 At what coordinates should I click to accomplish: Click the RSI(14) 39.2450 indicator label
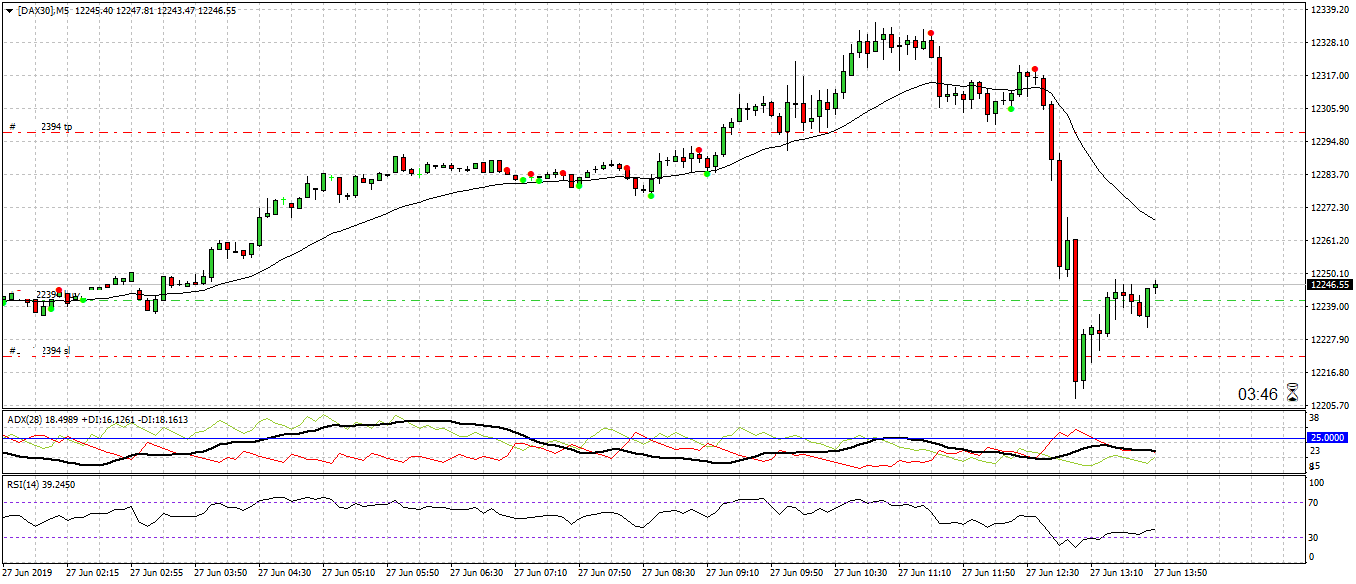39,485
